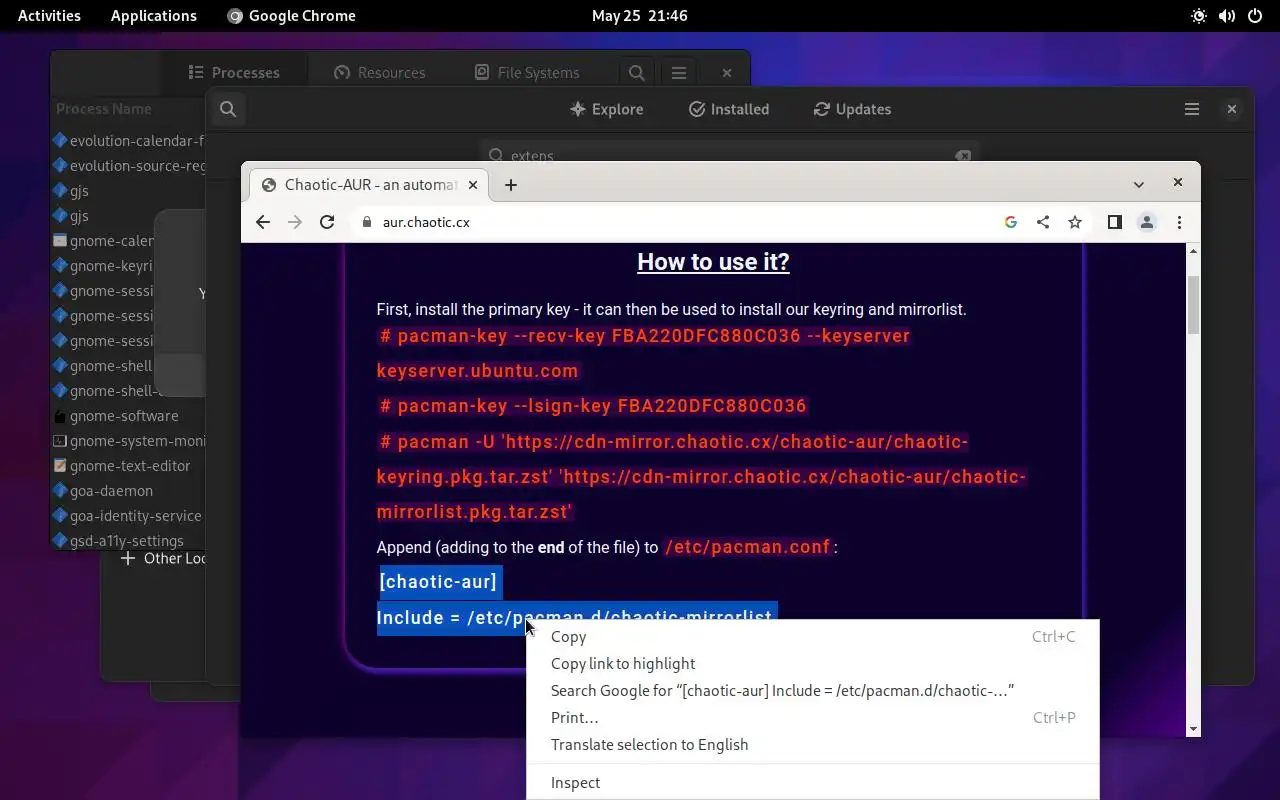Choose Translate selection to English
The height and width of the screenshot is (800, 1280).
(812, 745)
